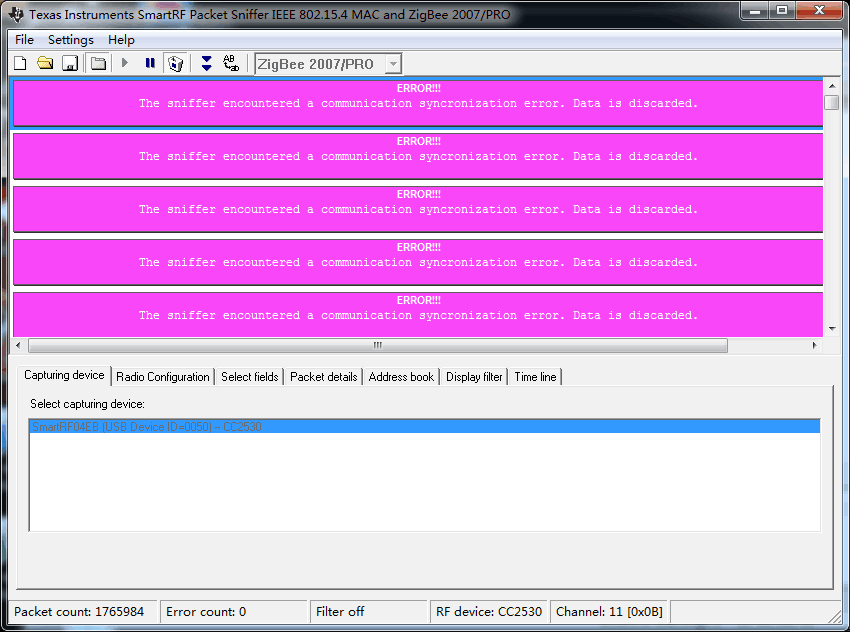Click the up arrow of vertical scrollbar

tap(832, 86)
